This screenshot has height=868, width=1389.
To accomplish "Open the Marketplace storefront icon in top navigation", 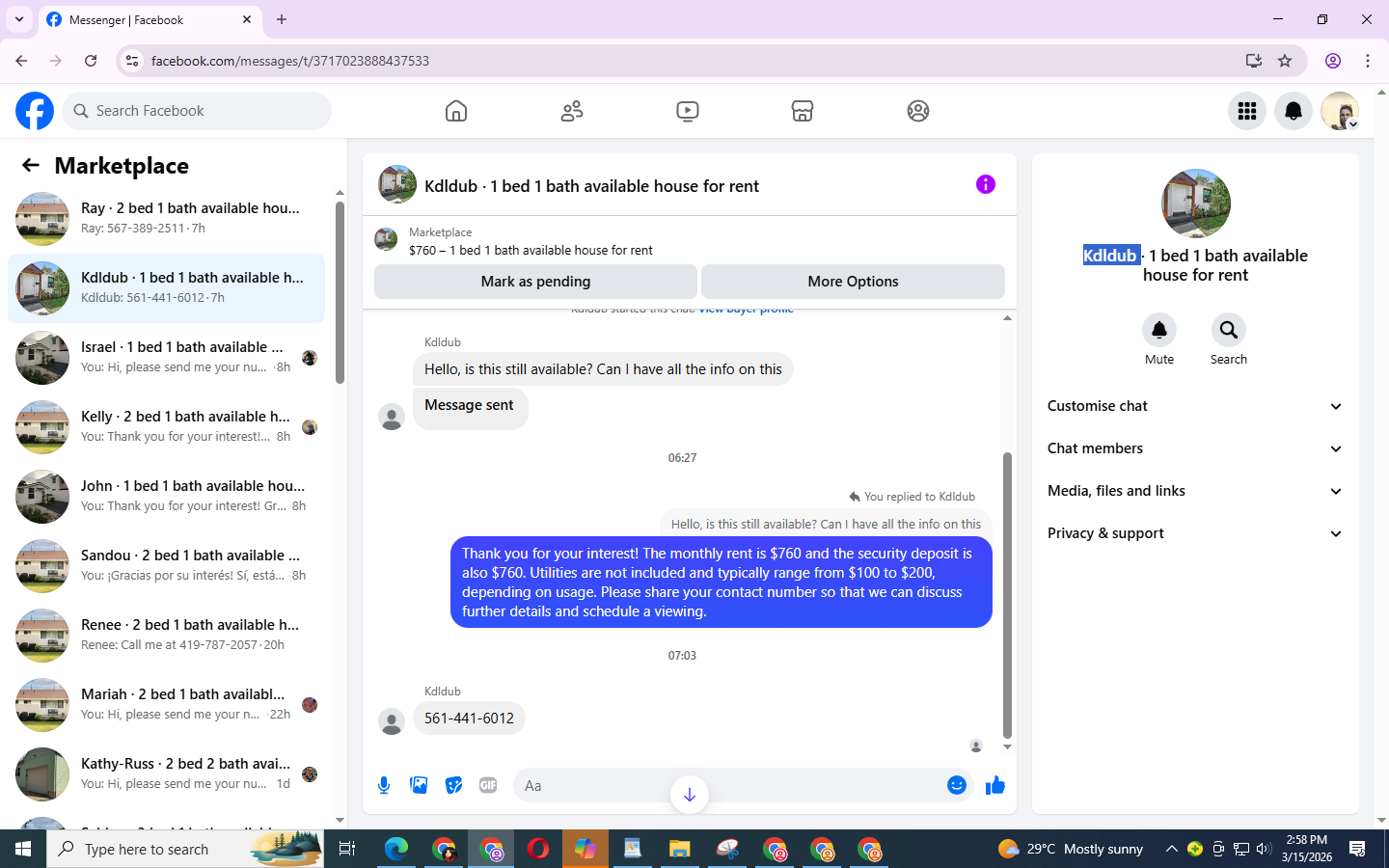I will pyautogui.click(x=803, y=111).
